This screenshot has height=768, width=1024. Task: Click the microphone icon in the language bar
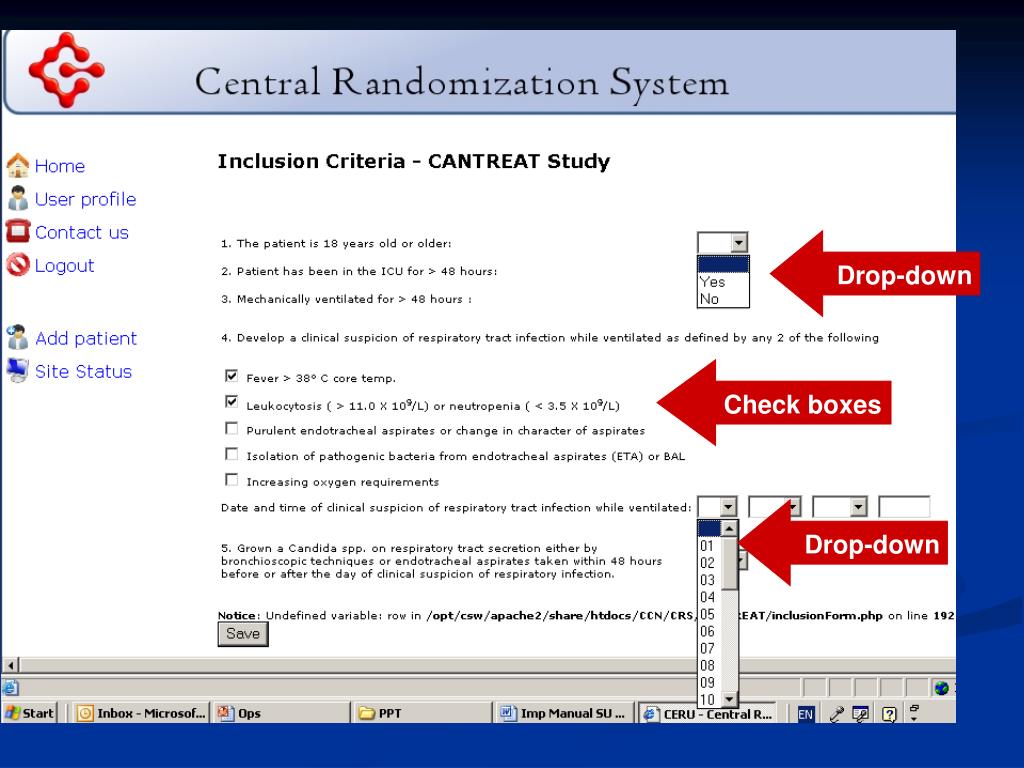[836, 714]
